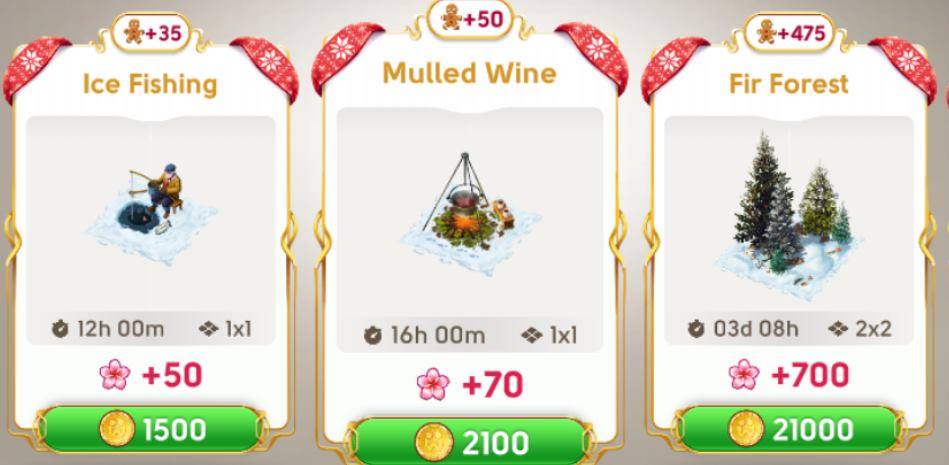Select the Ice Fishing decoration image
Screen dimensions: 949x465
(x=151, y=214)
